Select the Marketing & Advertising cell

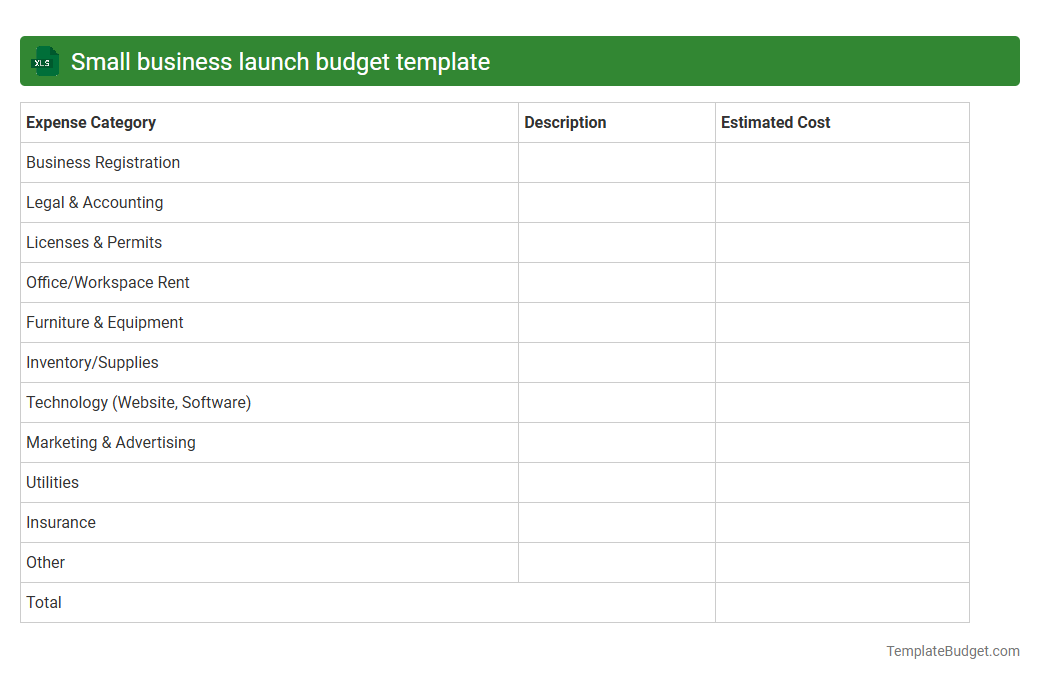tap(110, 442)
